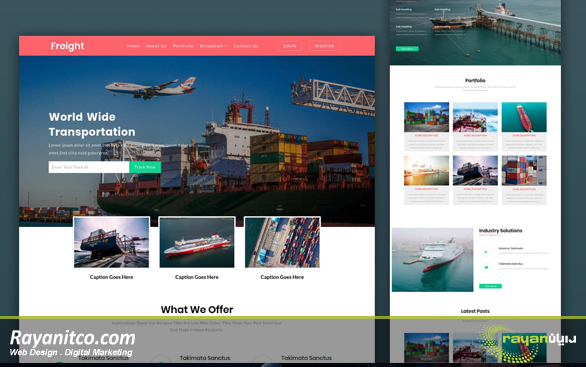
Task: Click the Portfolio section heading on right page
Action: pyautogui.click(x=475, y=80)
